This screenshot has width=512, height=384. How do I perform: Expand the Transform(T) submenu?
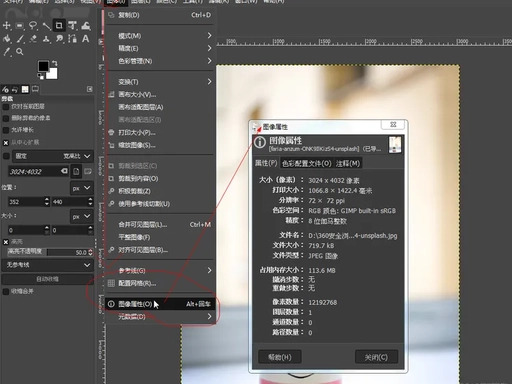(161, 82)
